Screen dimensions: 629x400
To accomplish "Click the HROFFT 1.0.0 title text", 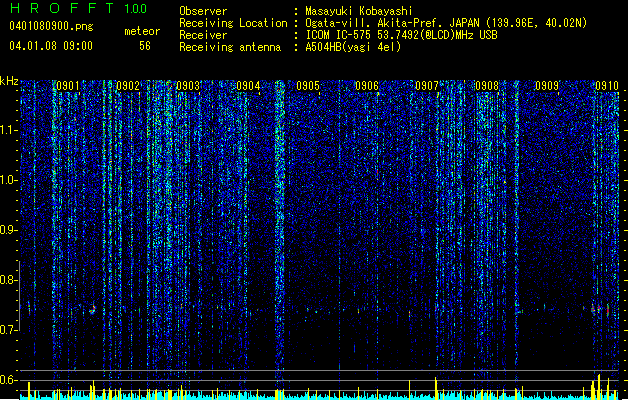I will tap(78, 8).
